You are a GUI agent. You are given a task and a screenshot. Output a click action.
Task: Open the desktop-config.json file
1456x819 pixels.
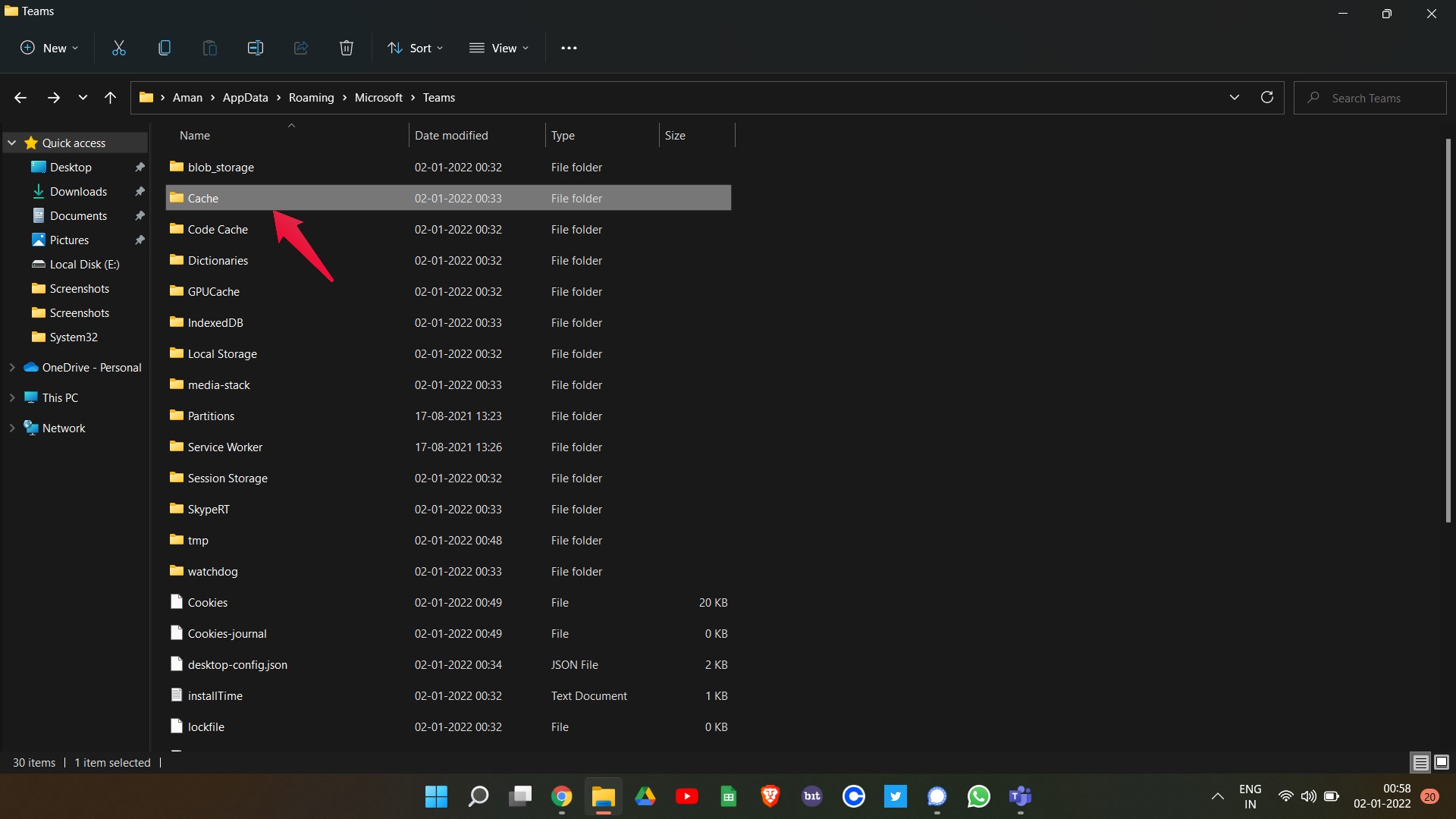(x=237, y=664)
